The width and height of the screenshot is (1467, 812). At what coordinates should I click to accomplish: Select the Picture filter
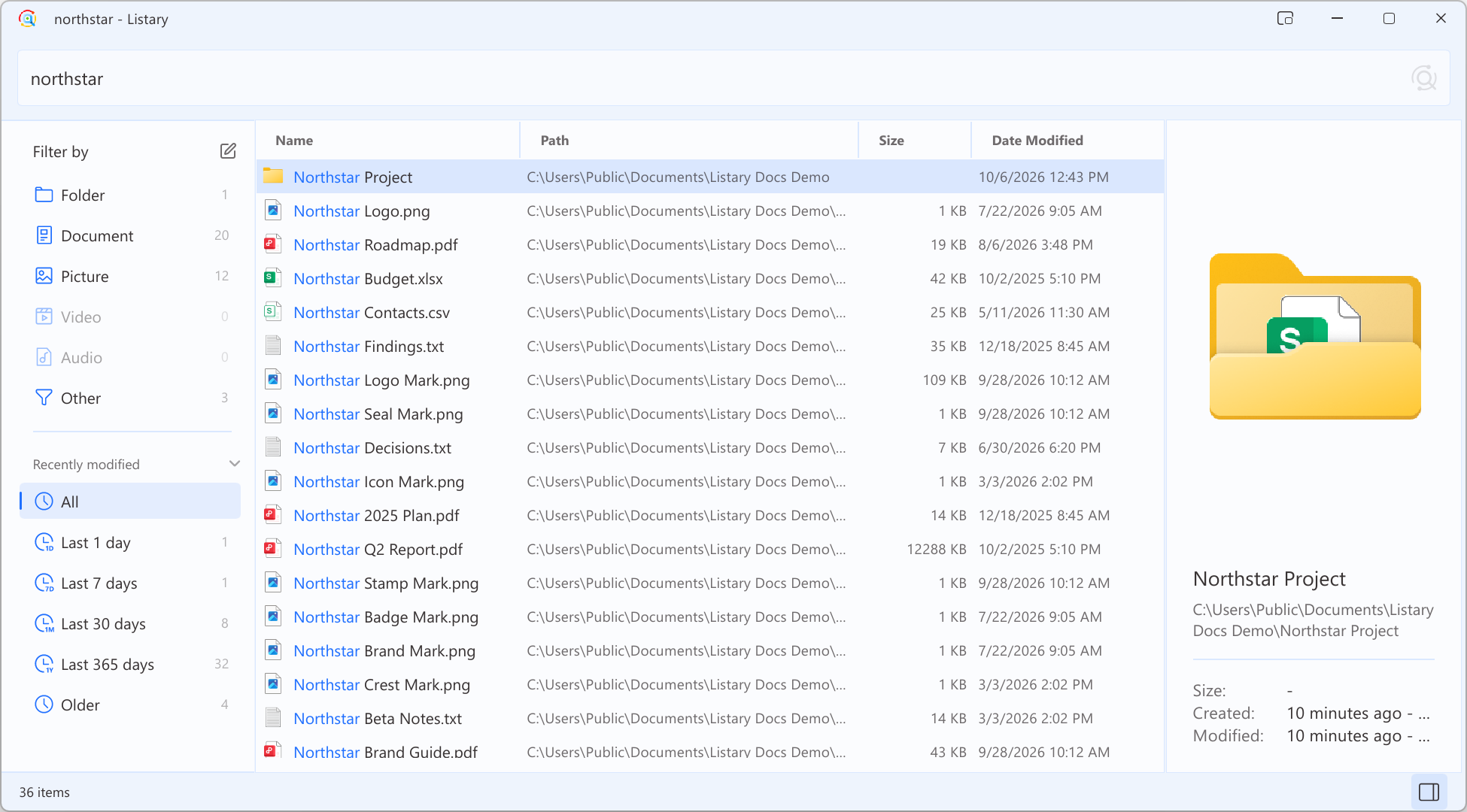coord(130,277)
